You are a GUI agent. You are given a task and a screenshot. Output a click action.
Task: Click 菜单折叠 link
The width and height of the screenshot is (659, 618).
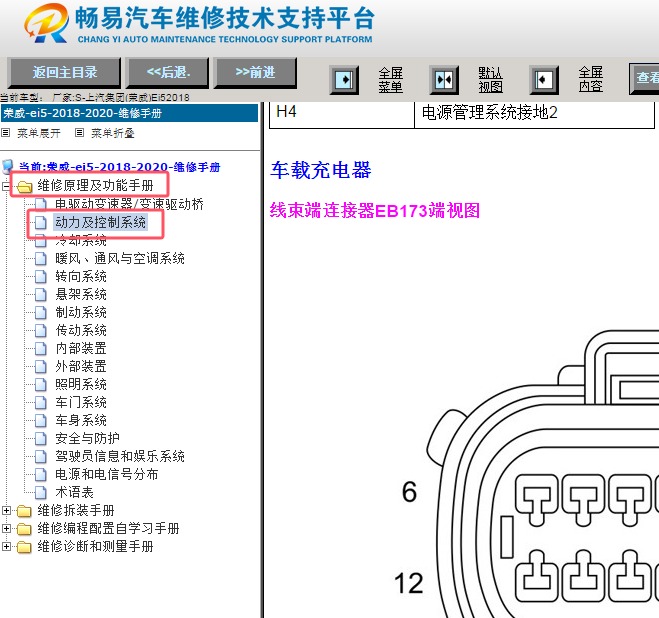click(113, 133)
